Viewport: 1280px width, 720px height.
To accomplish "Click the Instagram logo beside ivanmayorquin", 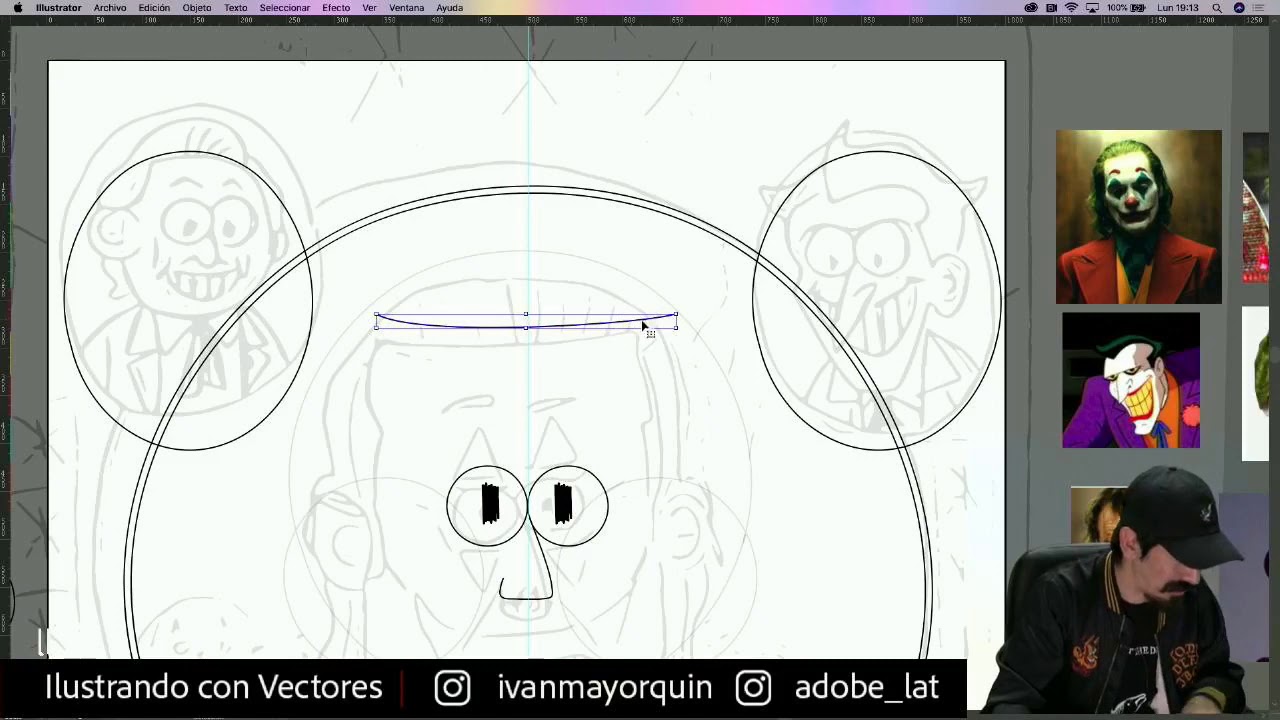I will click(x=452, y=687).
